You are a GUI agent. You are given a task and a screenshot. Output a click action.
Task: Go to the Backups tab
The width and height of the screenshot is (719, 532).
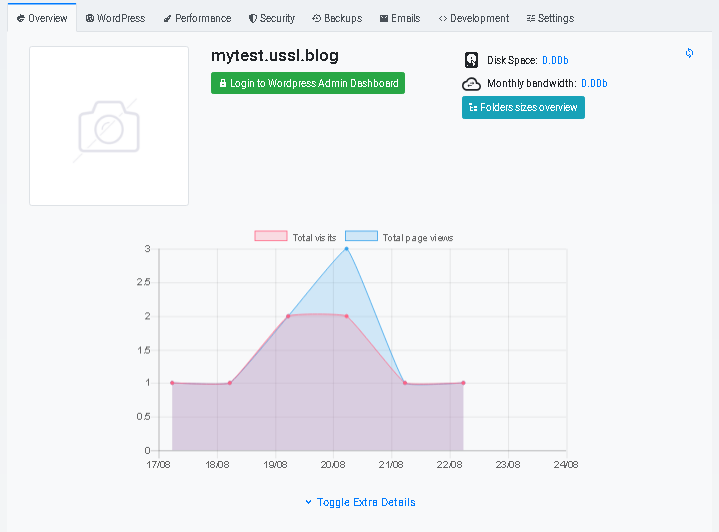(x=337, y=18)
